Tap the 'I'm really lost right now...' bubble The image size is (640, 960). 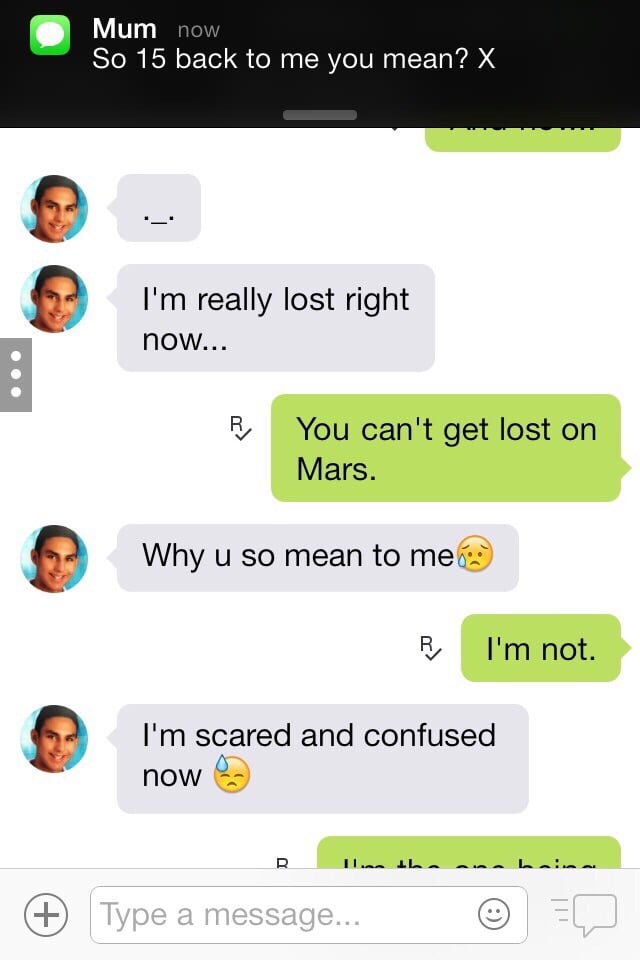276,318
